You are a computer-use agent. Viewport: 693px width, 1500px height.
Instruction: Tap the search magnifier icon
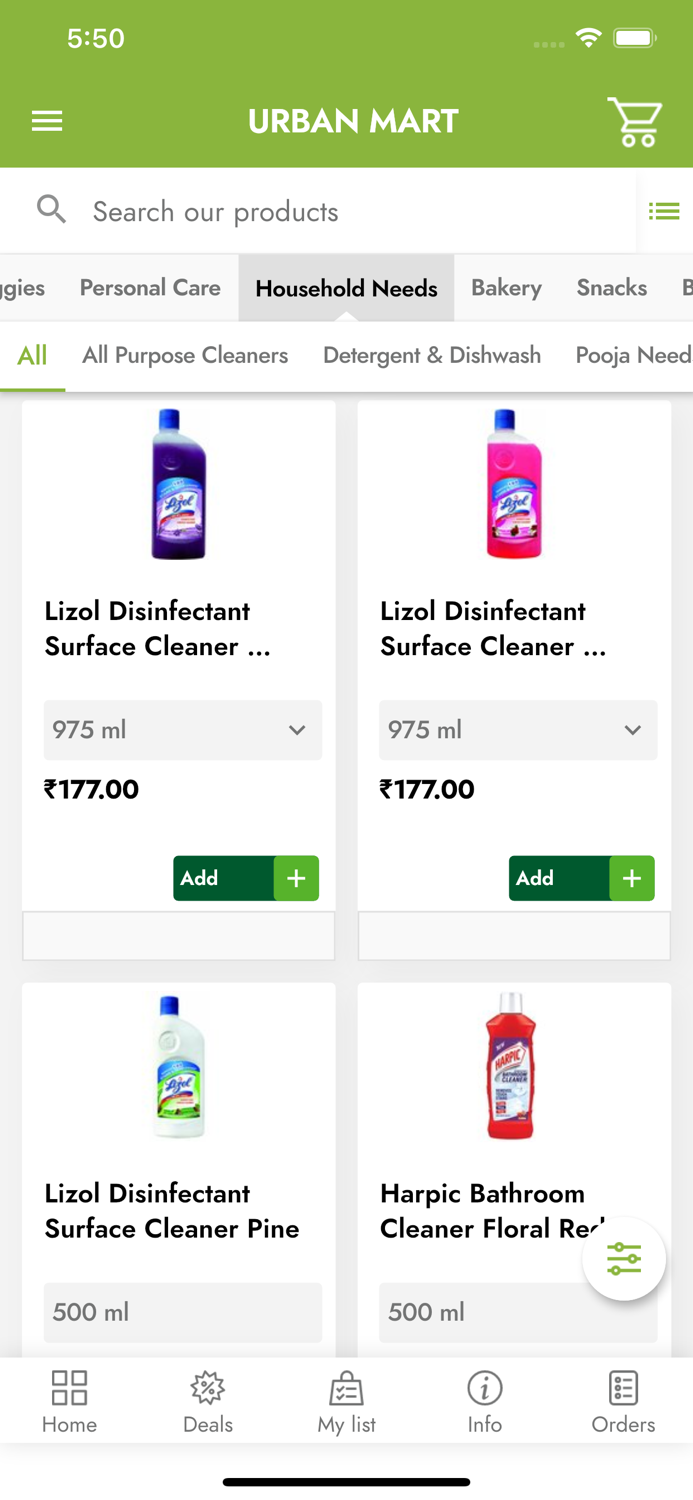[51, 210]
